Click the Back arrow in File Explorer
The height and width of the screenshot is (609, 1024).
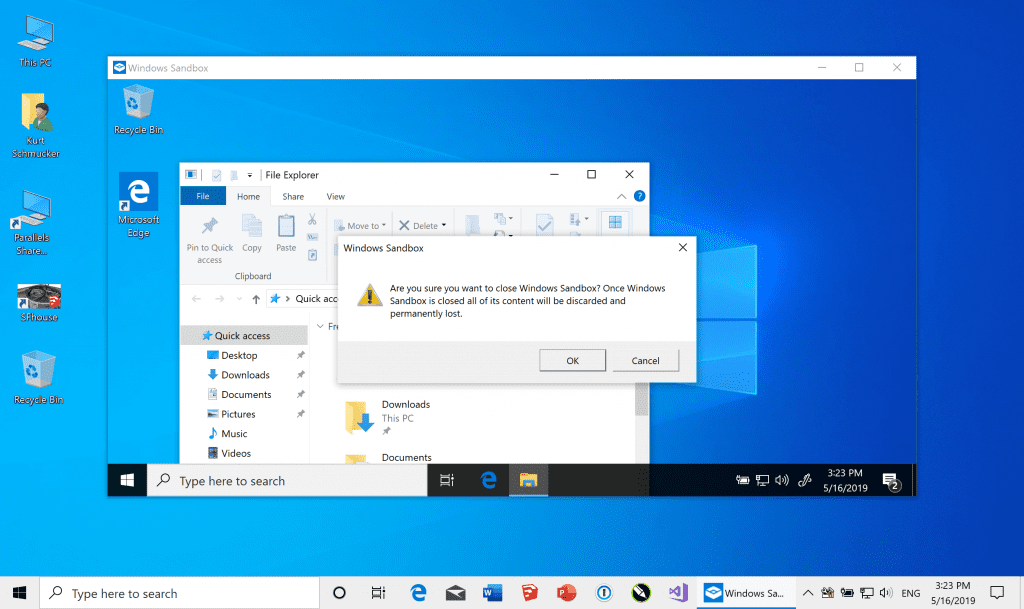click(197, 299)
